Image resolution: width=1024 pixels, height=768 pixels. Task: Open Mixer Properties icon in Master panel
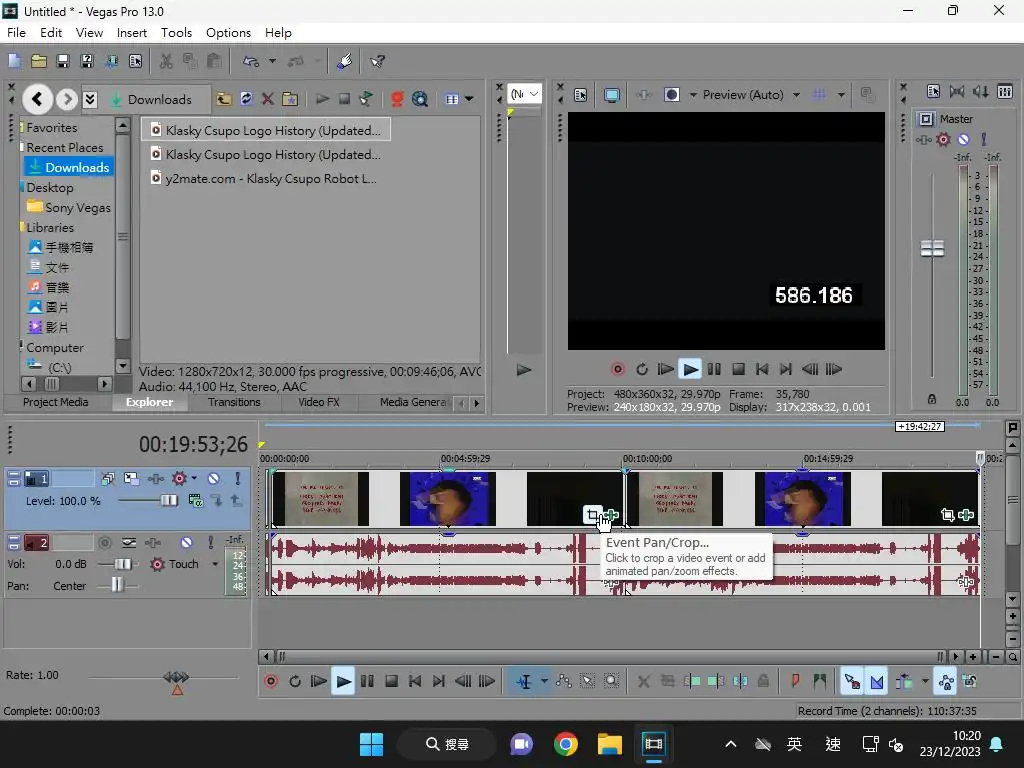point(933,91)
